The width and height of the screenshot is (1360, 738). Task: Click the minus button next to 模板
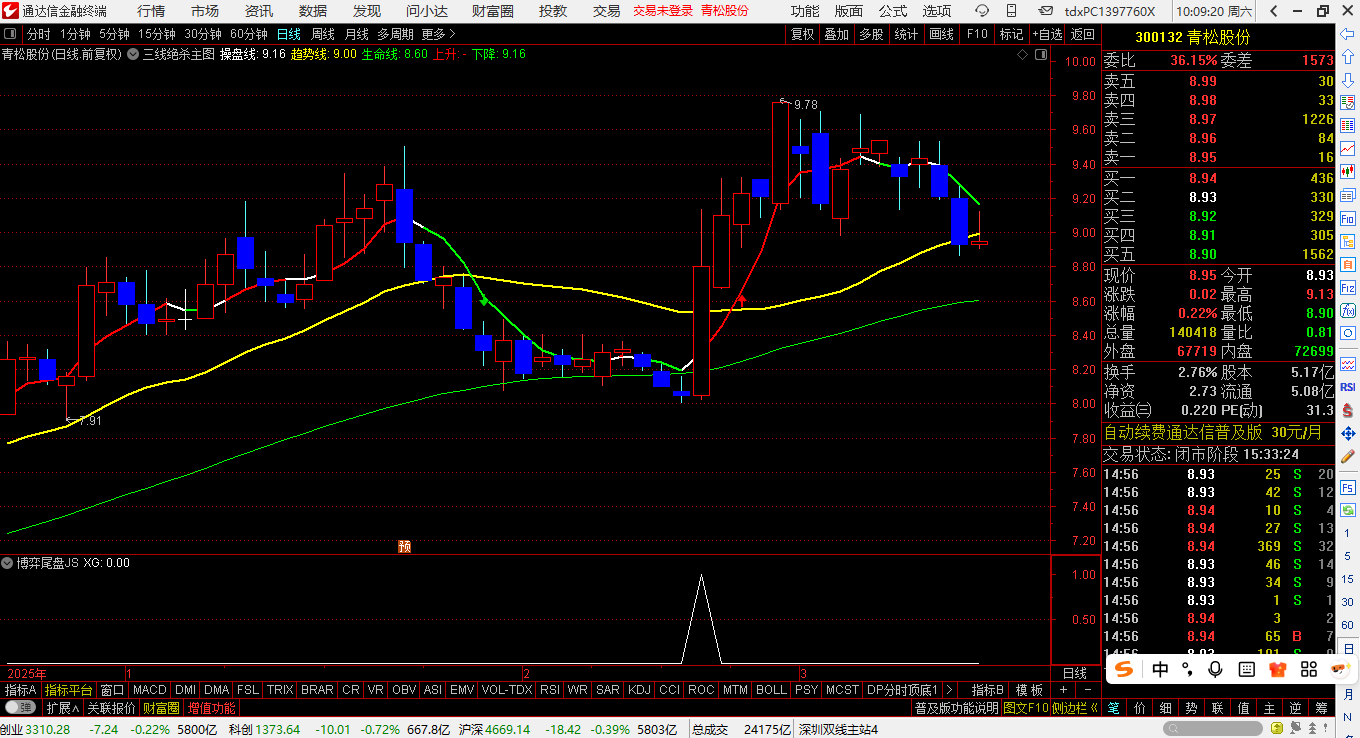(1086, 690)
